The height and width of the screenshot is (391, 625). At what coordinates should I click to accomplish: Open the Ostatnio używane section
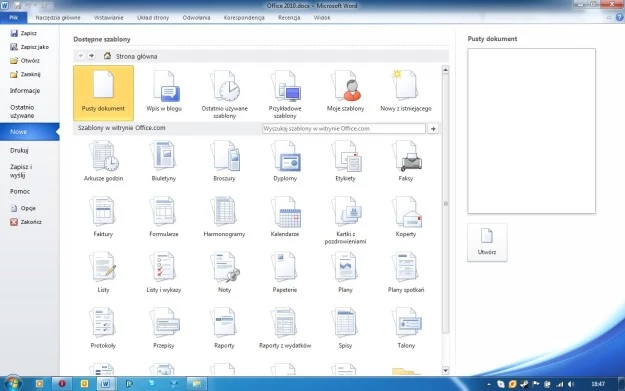pos(22,111)
